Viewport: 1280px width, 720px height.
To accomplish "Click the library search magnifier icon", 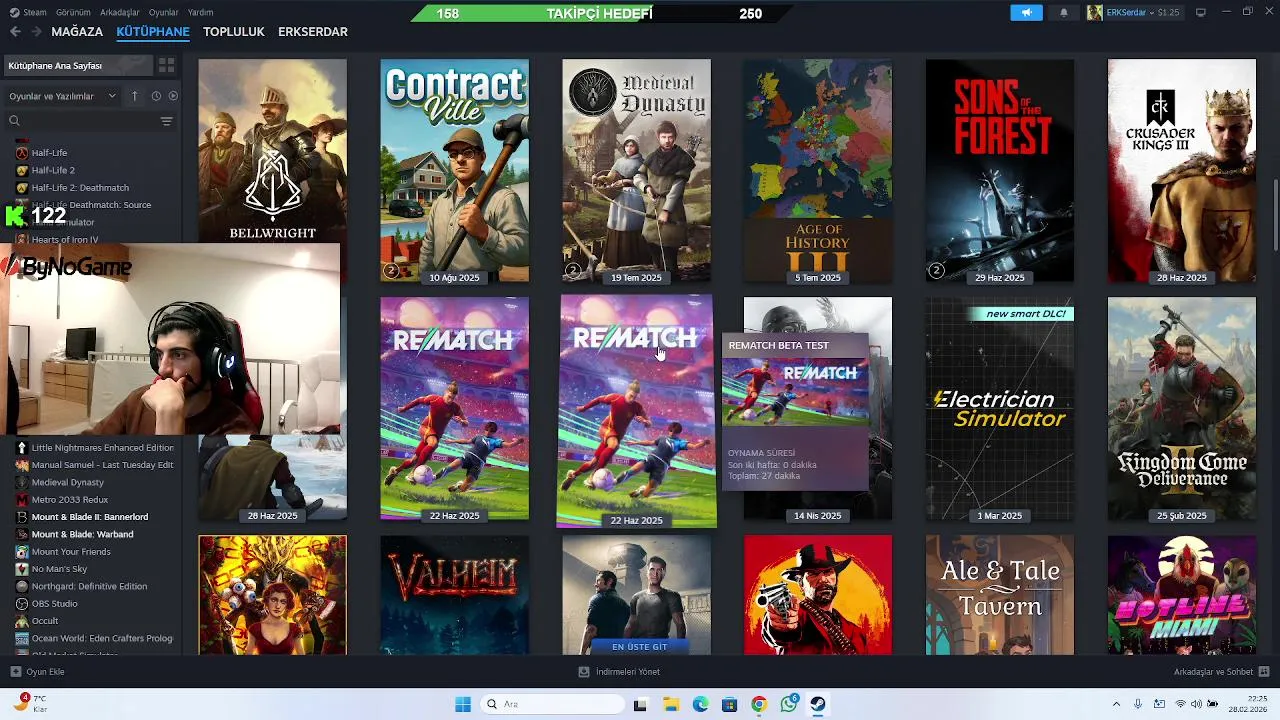I will [14, 121].
